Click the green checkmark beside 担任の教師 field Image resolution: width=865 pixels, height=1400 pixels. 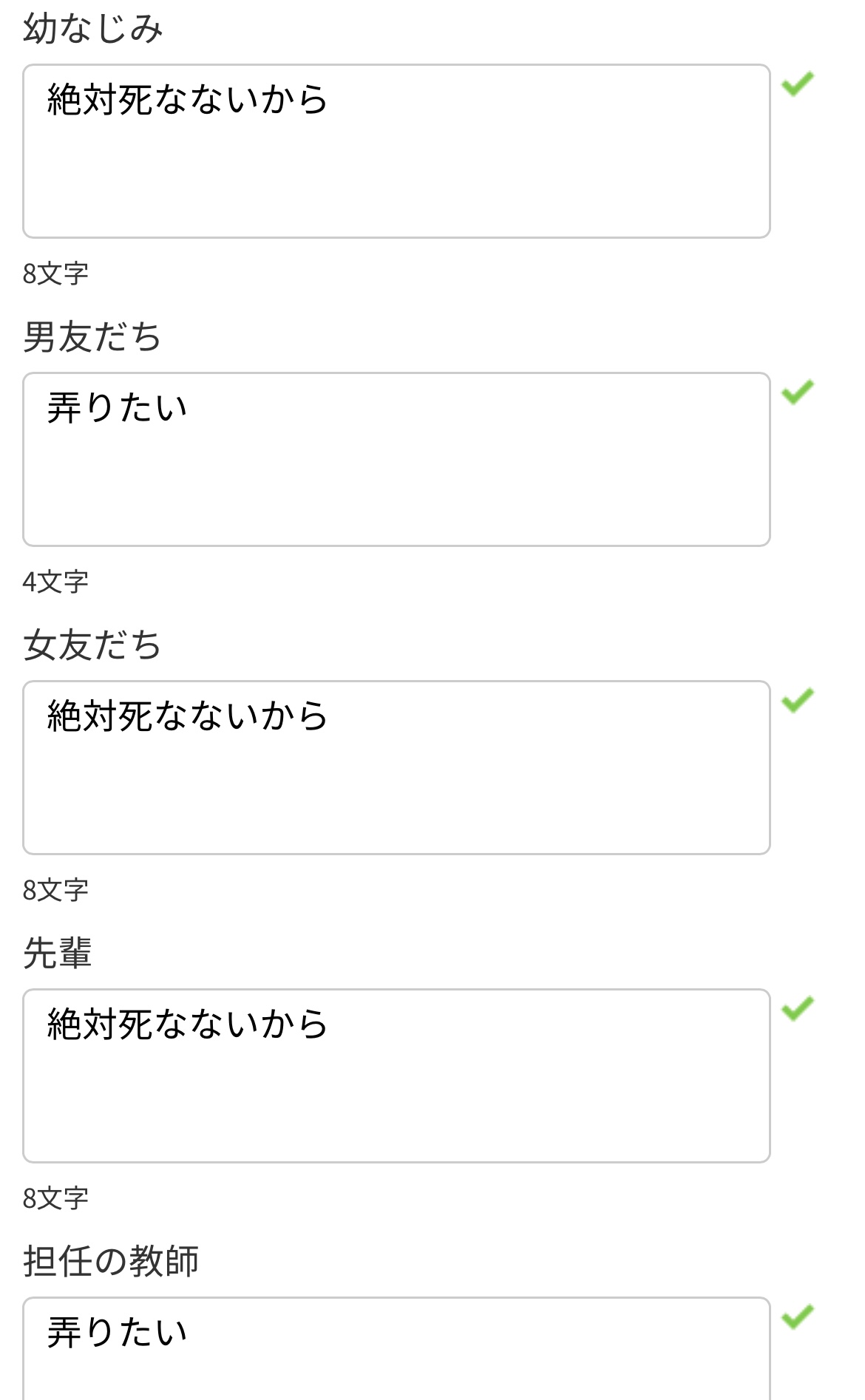click(798, 1316)
